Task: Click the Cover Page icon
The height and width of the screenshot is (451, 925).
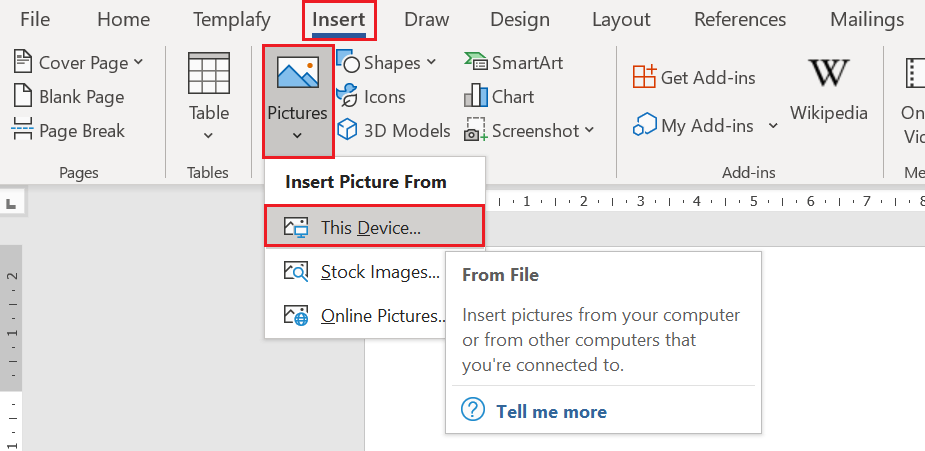Action: pyautogui.click(x=24, y=63)
